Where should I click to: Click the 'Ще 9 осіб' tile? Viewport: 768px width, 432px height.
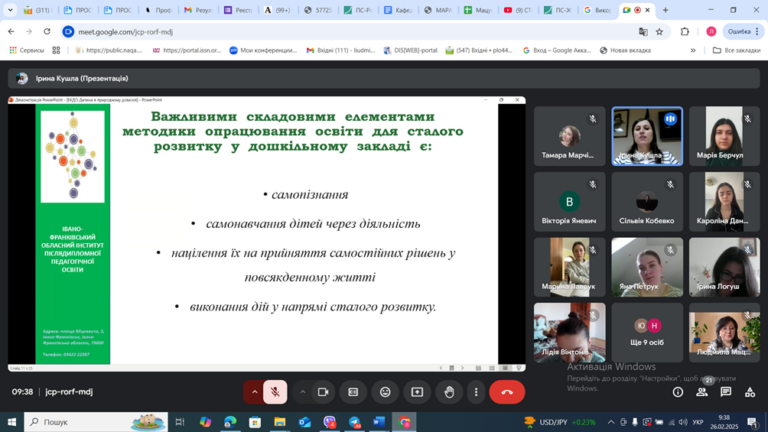pos(647,332)
